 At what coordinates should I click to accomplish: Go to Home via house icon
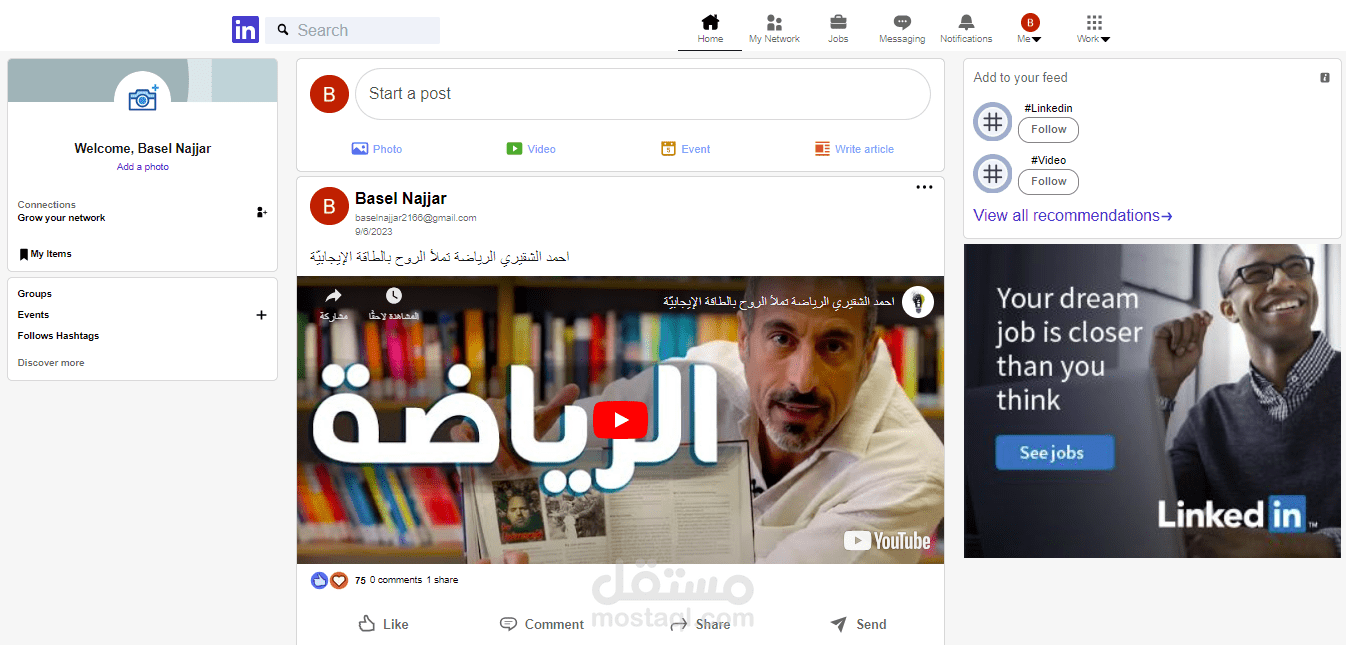click(710, 22)
